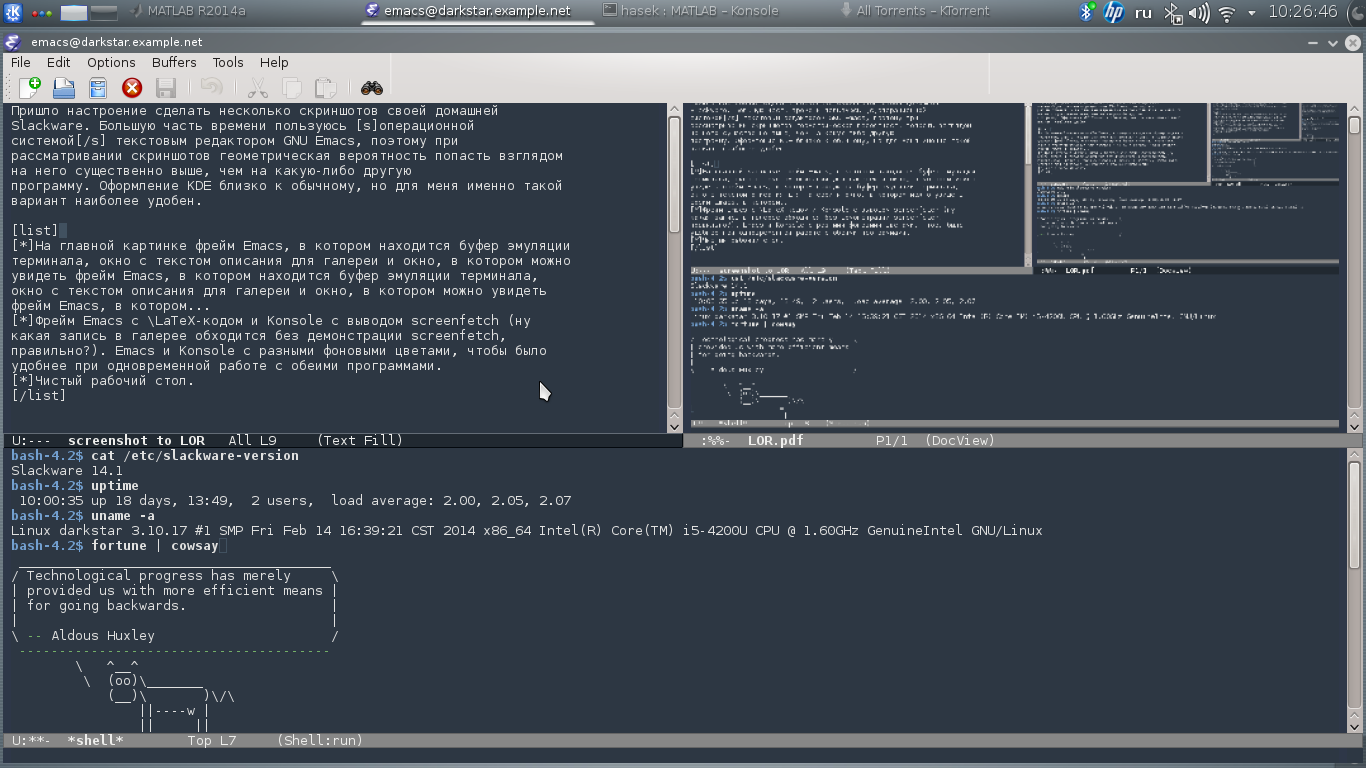This screenshot has width=1366, height=768.
Task: Open the Buffers menu
Action: click(174, 62)
